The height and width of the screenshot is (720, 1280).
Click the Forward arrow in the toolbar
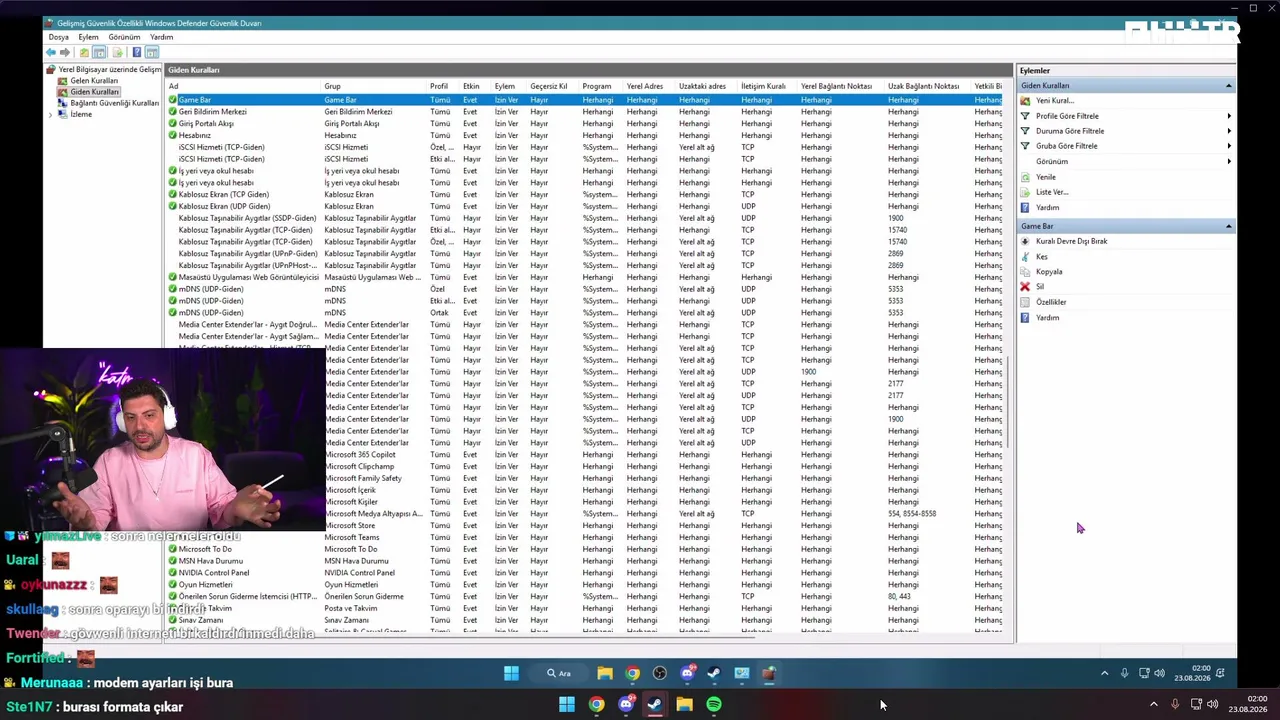pyautogui.click(x=65, y=52)
